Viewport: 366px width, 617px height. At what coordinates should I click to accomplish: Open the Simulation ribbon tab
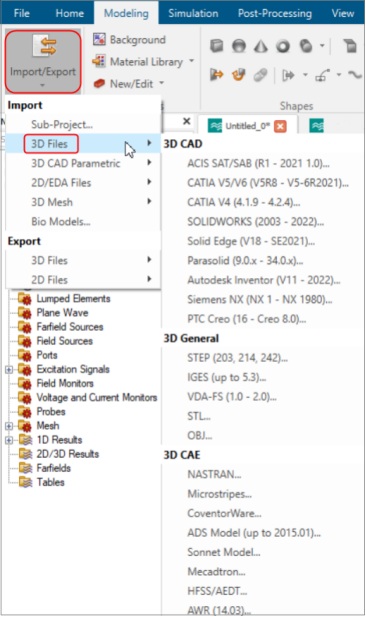(193, 13)
